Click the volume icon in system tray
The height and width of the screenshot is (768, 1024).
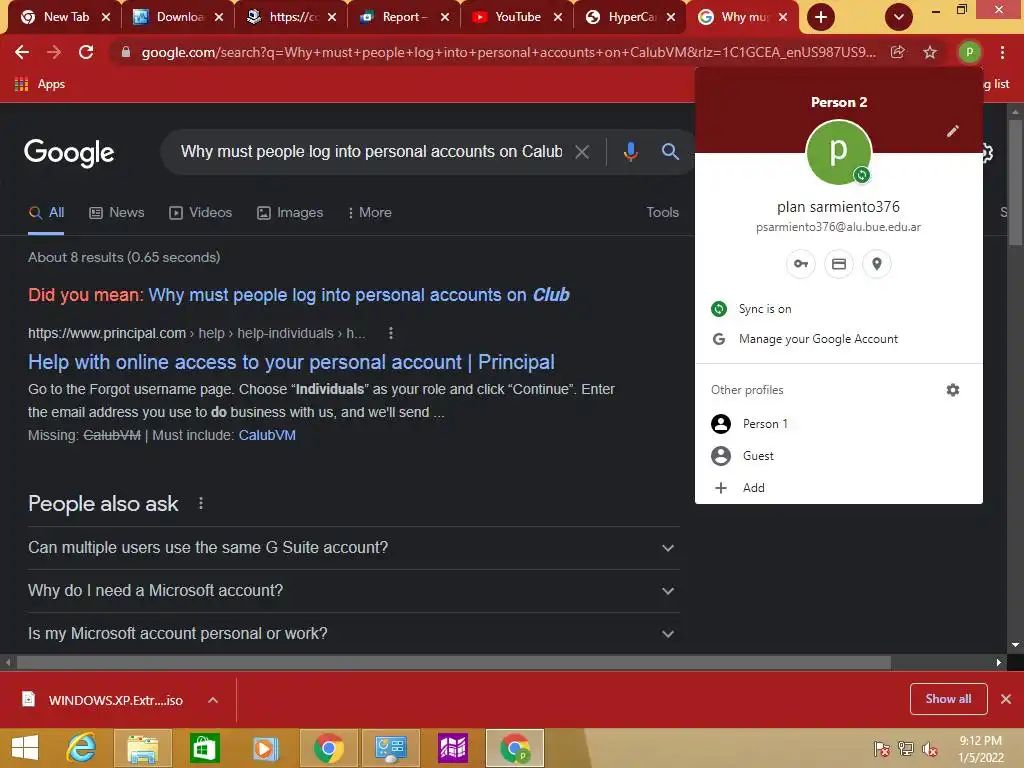[x=930, y=749]
